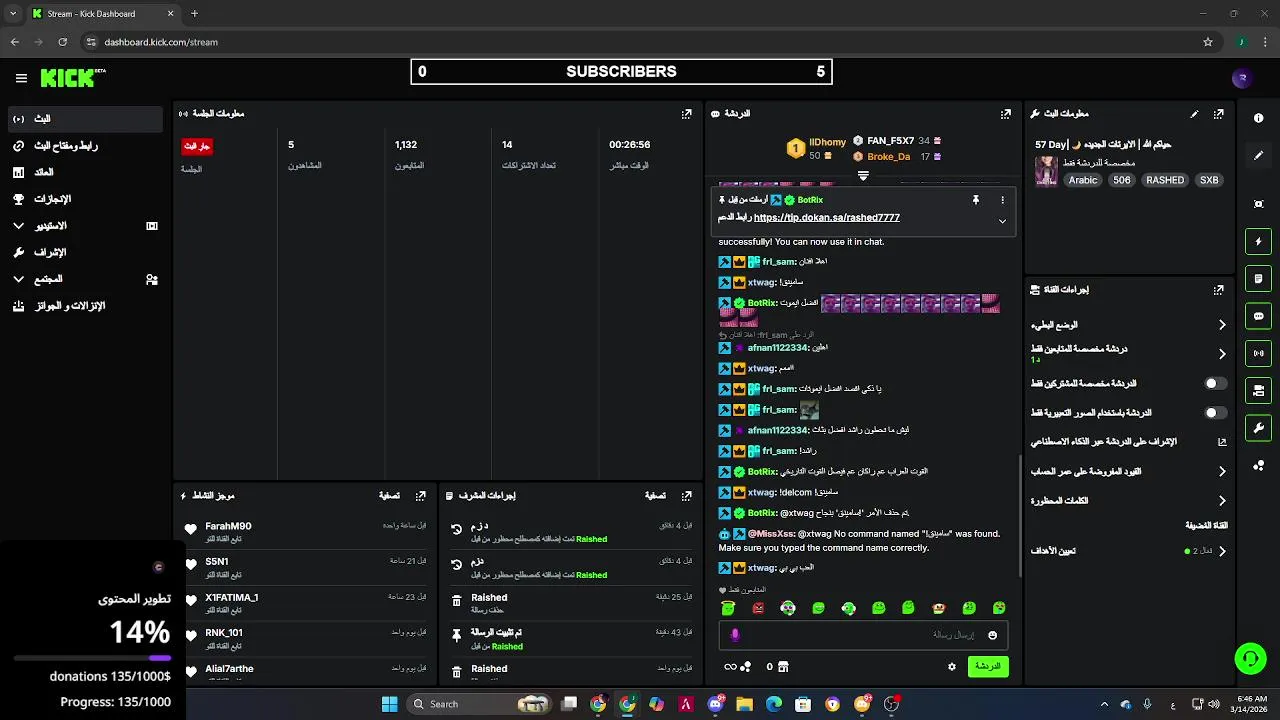Viewport: 1280px width, 720px height.
Task: Toggle the notes widget in right rail
Action: pos(1258,278)
